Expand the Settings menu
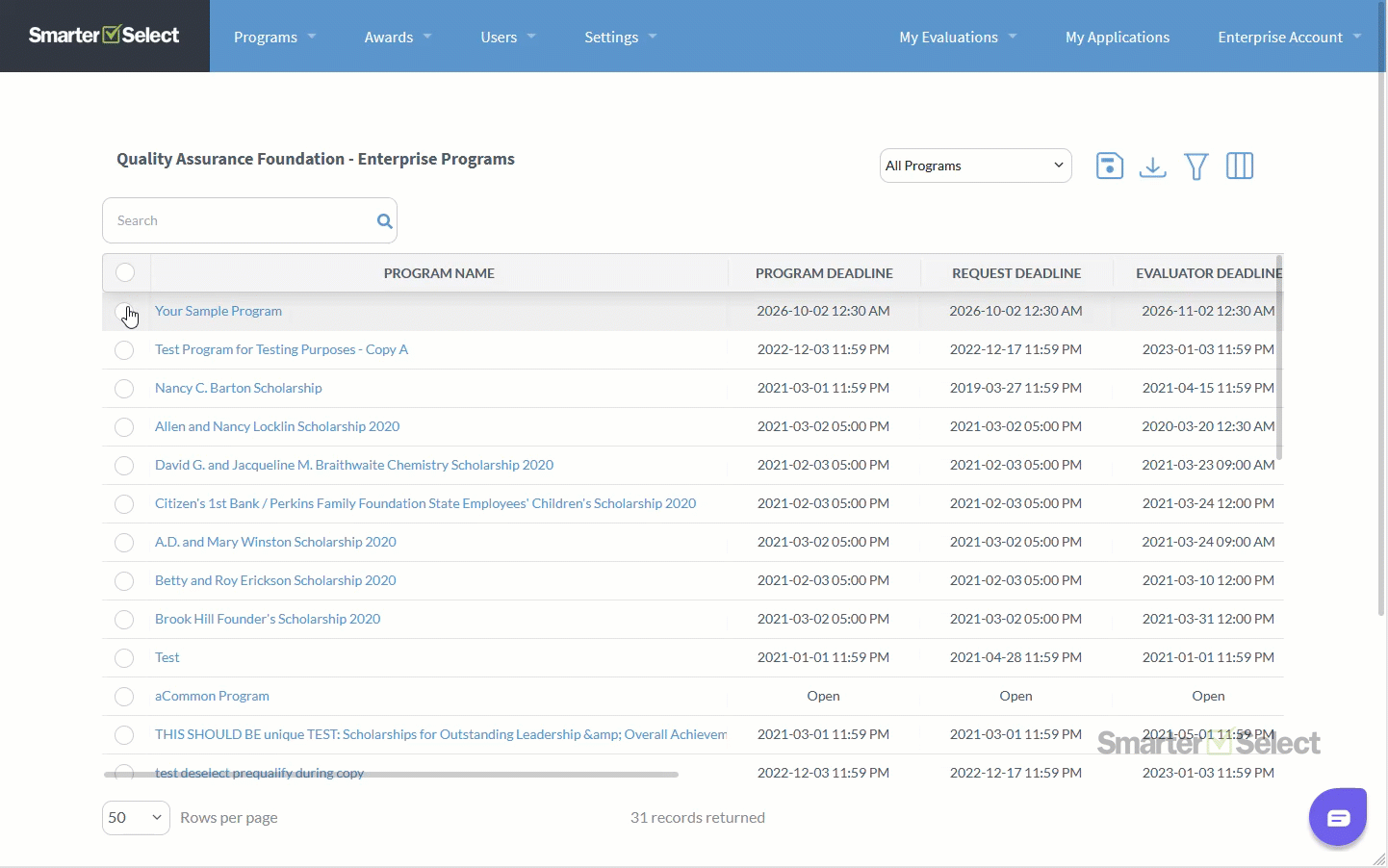The image size is (1388, 868). [620, 37]
